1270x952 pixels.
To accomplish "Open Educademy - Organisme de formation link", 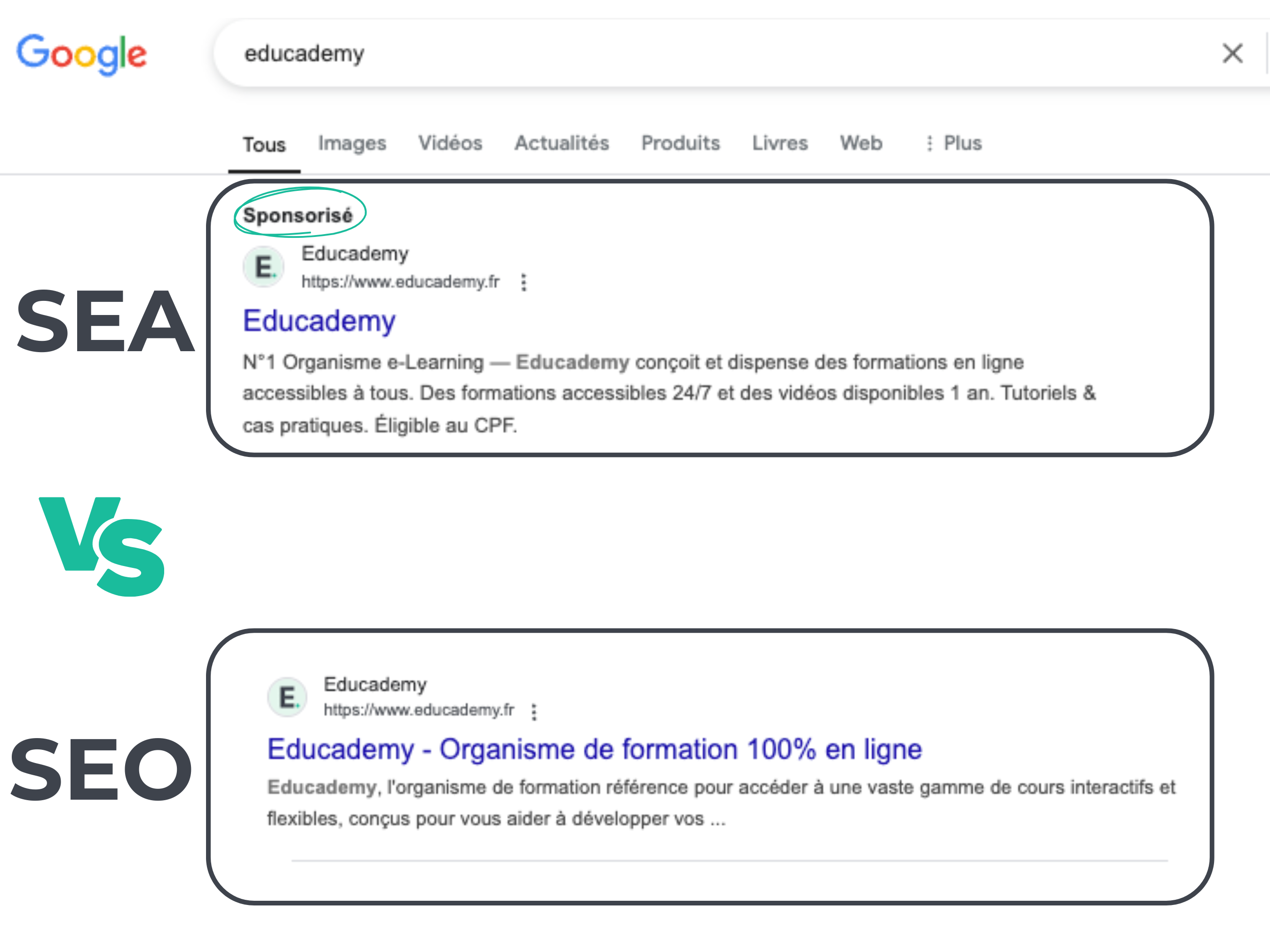I will tap(595, 749).
